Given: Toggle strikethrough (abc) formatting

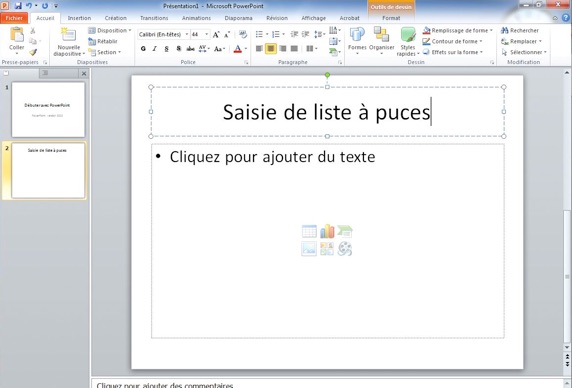Looking at the screenshot, I should [190, 48].
